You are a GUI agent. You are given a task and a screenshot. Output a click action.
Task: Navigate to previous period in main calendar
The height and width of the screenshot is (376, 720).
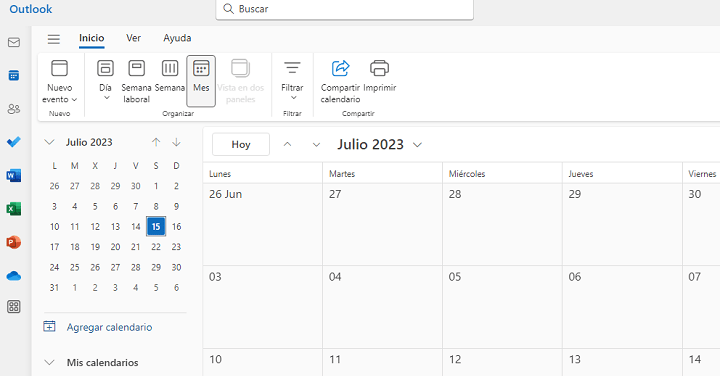coord(287,144)
